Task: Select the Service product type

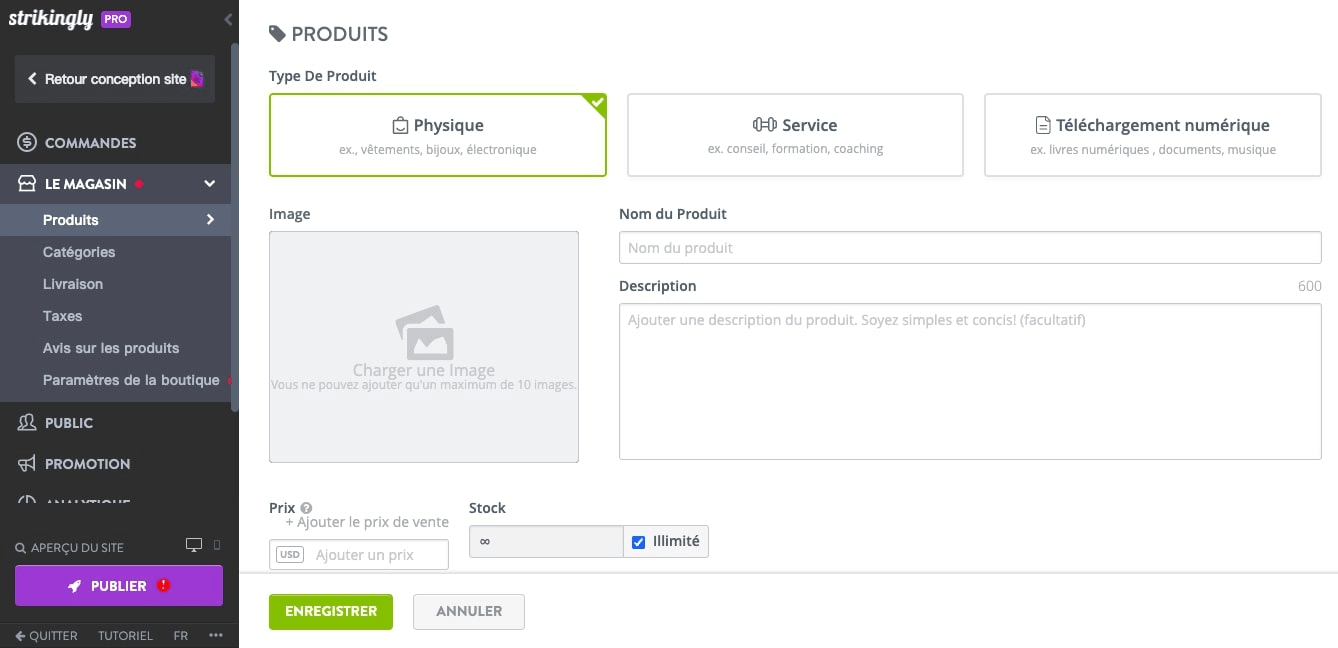Action: [x=795, y=135]
